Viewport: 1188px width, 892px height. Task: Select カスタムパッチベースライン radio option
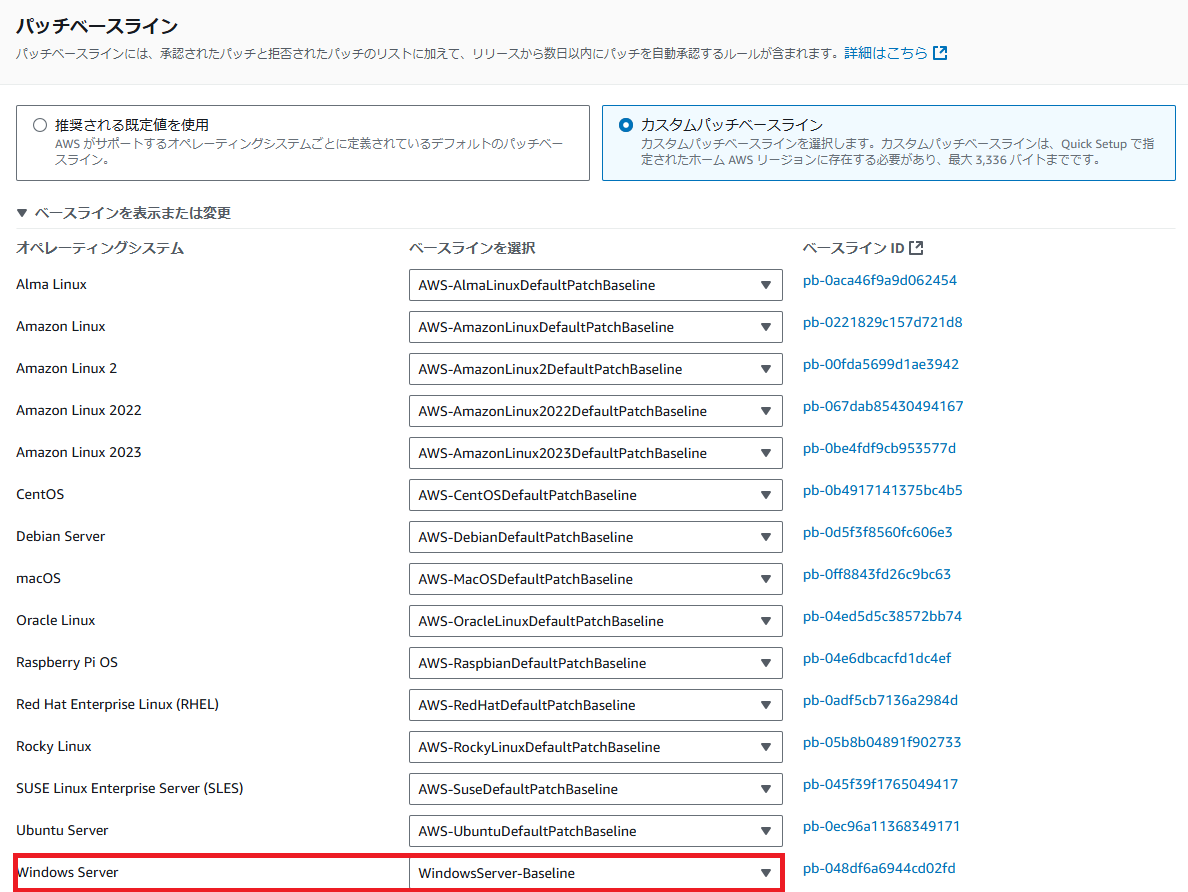(626, 125)
